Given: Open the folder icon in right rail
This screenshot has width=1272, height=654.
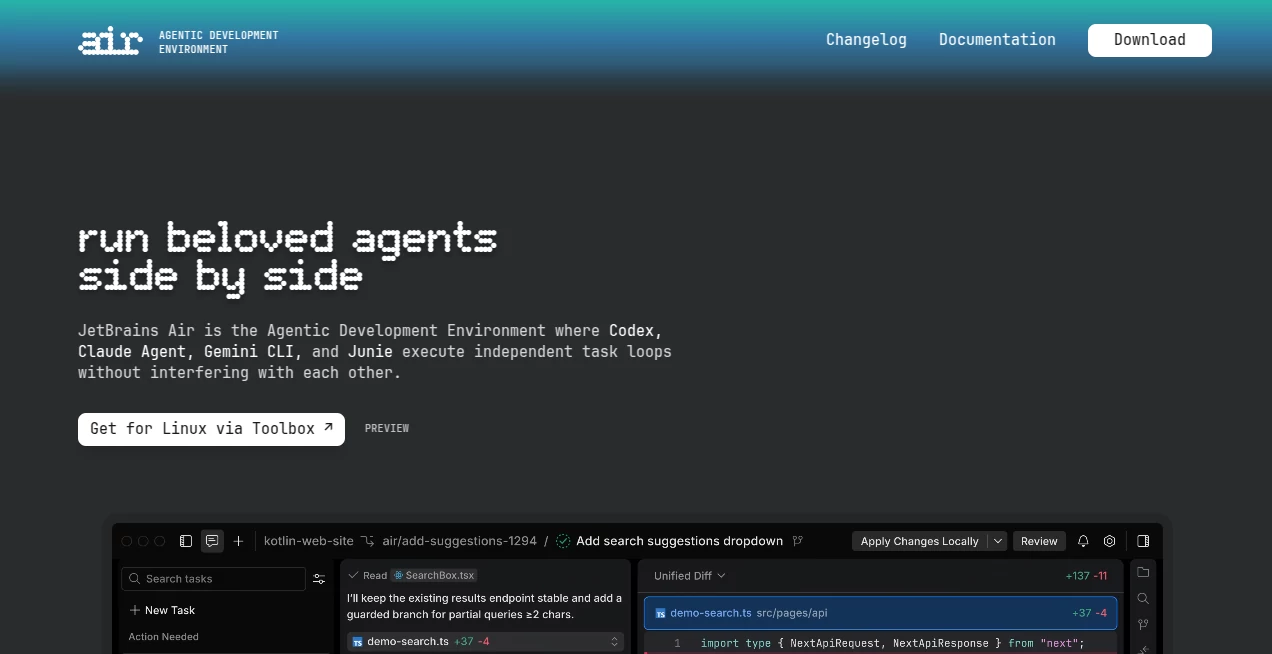Looking at the screenshot, I should click(x=1143, y=572).
